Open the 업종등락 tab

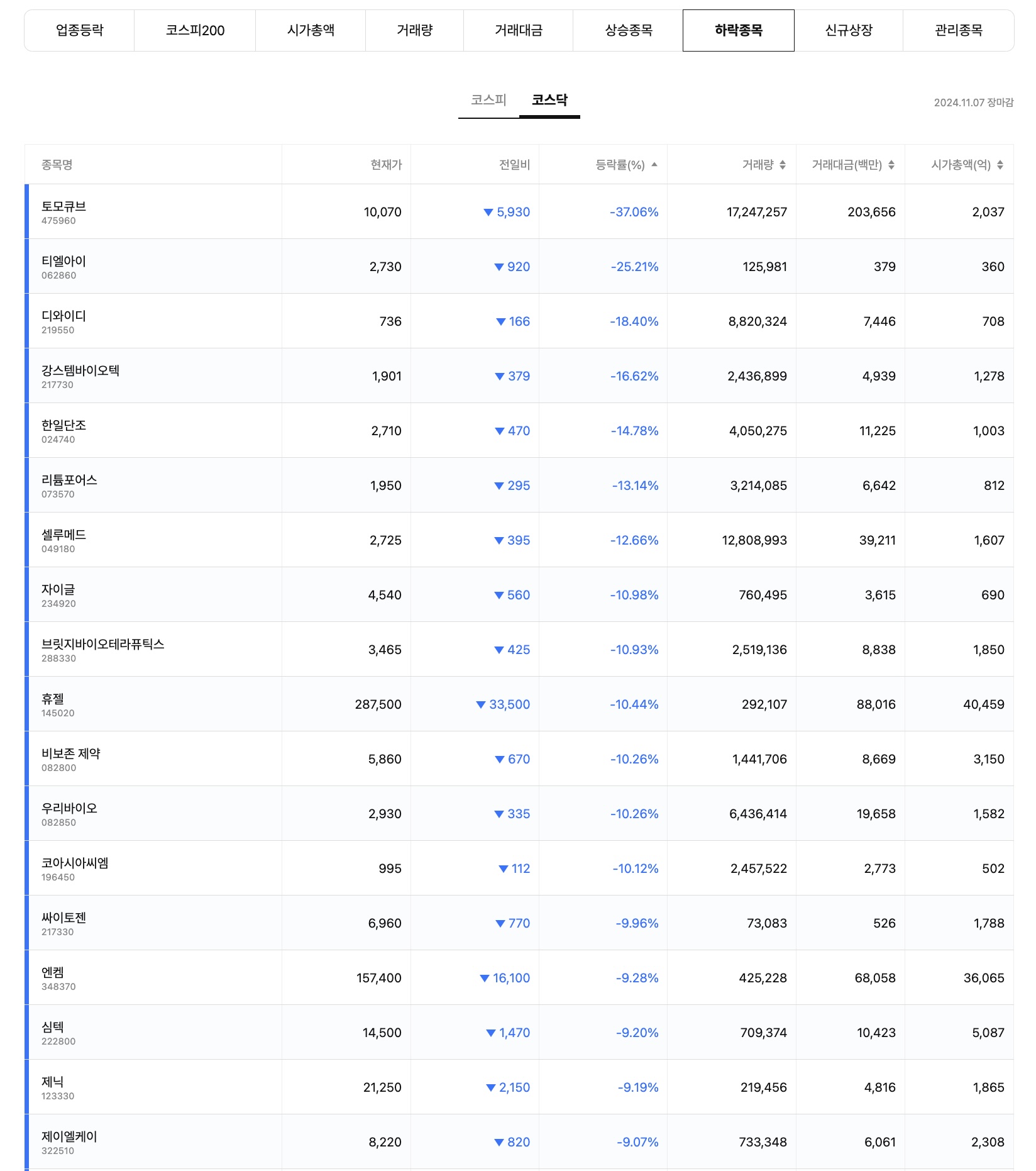(79, 30)
